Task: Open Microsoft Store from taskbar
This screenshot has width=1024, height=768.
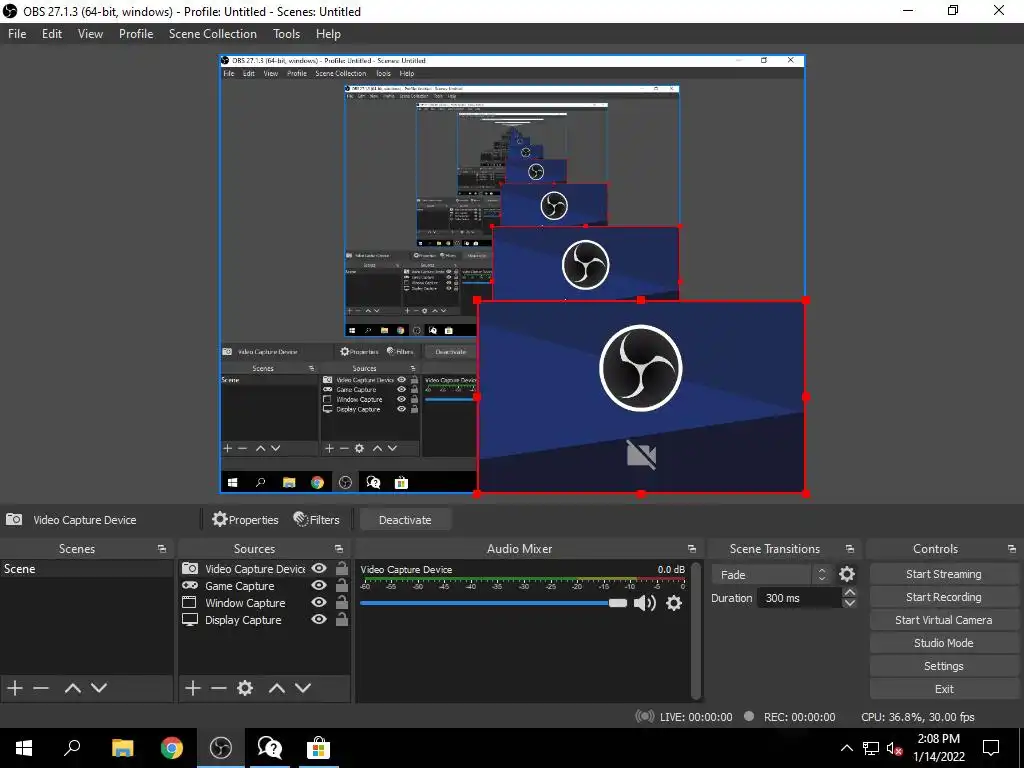Action: click(x=319, y=748)
